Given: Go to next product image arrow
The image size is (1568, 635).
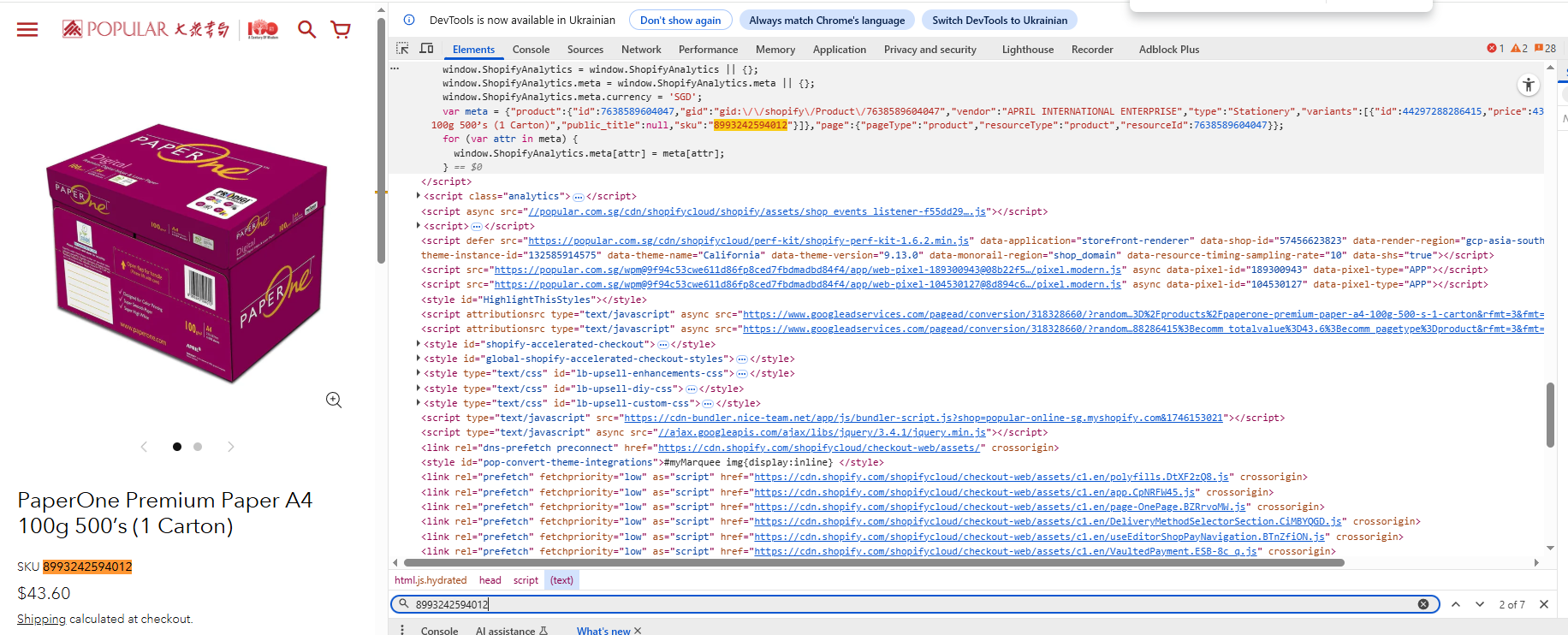Looking at the screenshot, I should (230, 447).
